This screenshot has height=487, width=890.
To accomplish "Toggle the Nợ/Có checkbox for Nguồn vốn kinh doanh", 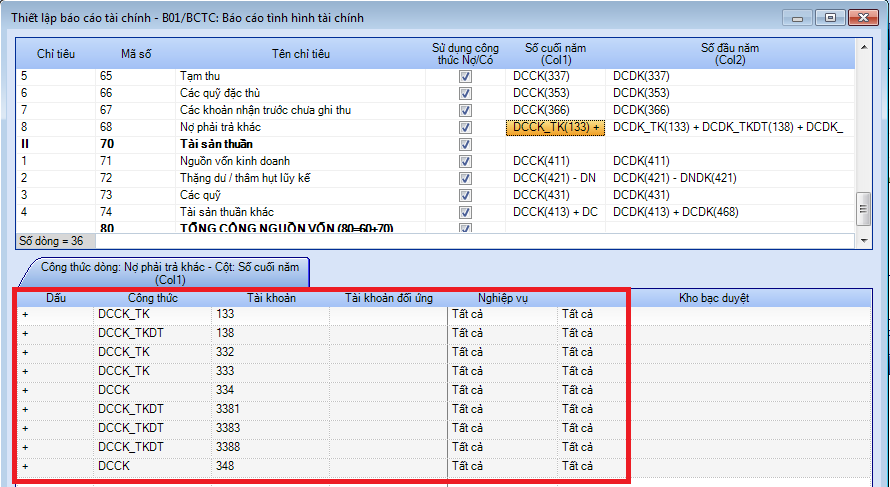I will coord(465,161).
